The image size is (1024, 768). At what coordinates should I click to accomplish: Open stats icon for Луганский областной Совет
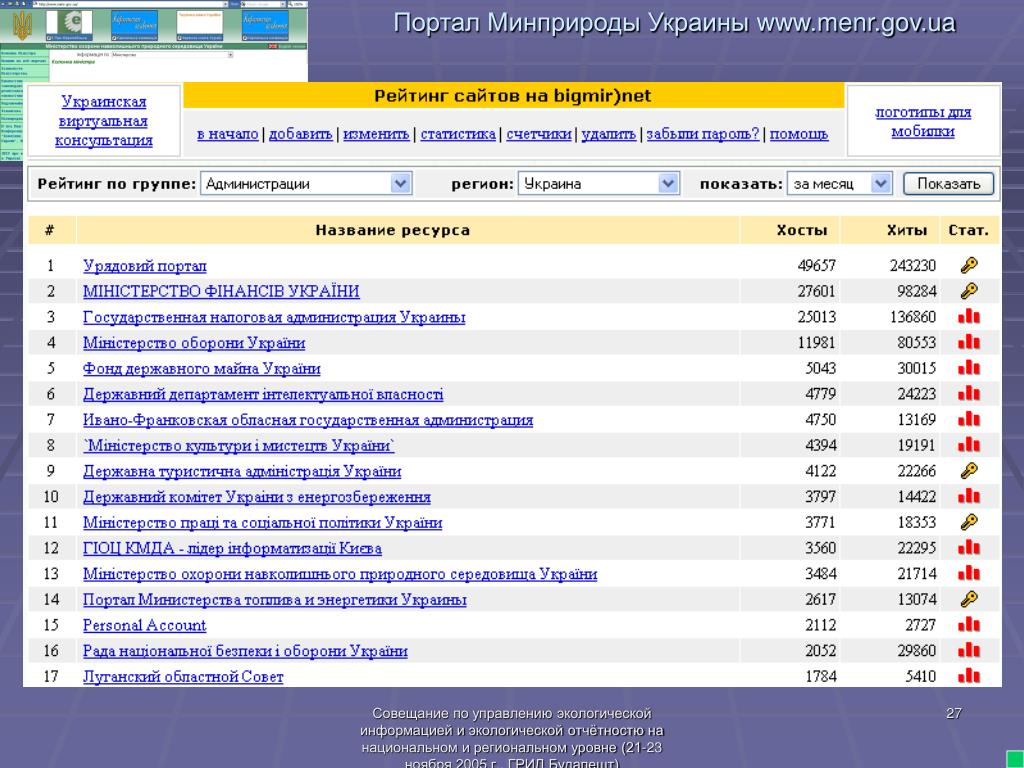pos(969,676)
